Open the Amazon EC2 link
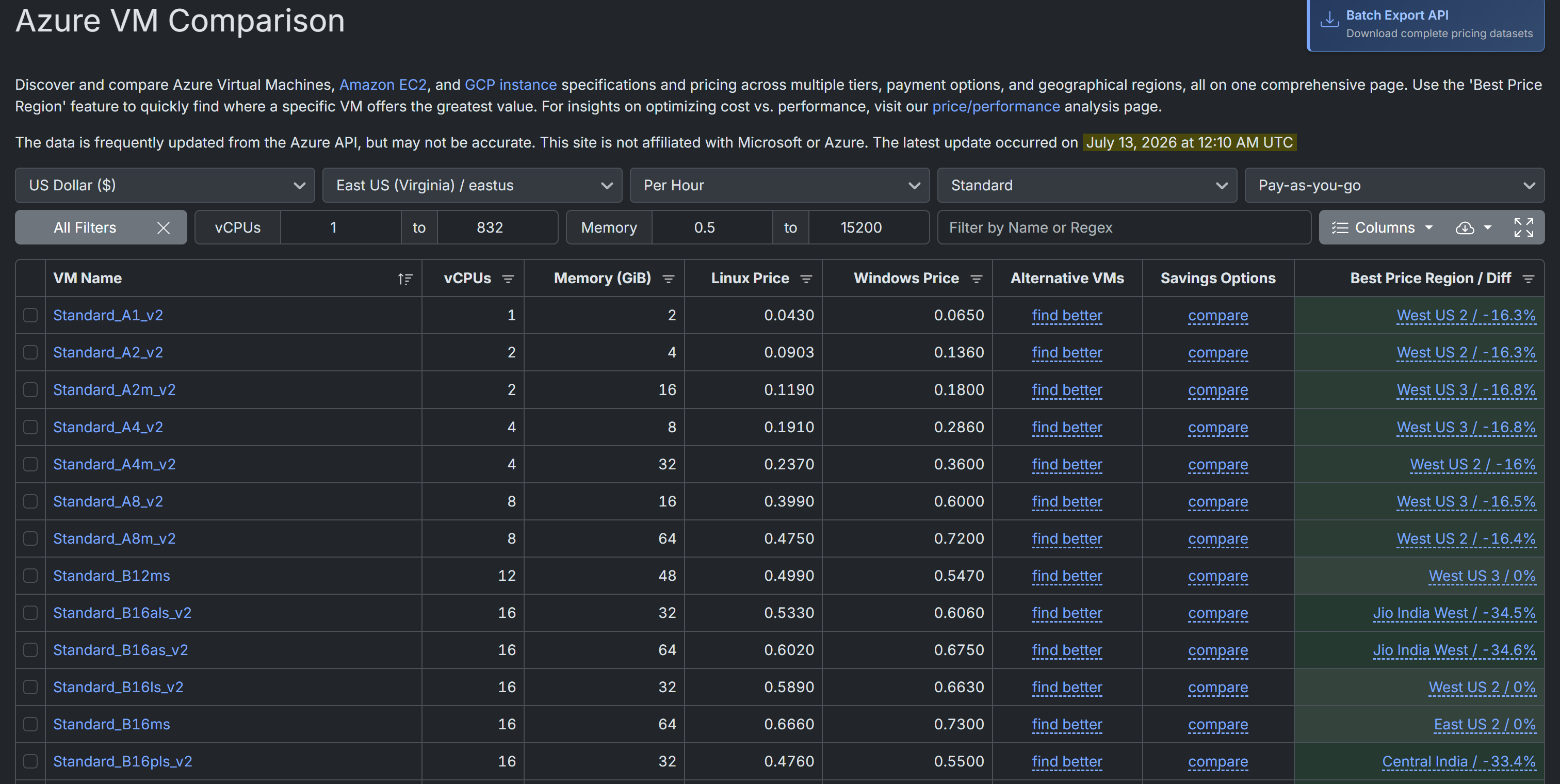 pyautogui.click(x=383, y=85)
